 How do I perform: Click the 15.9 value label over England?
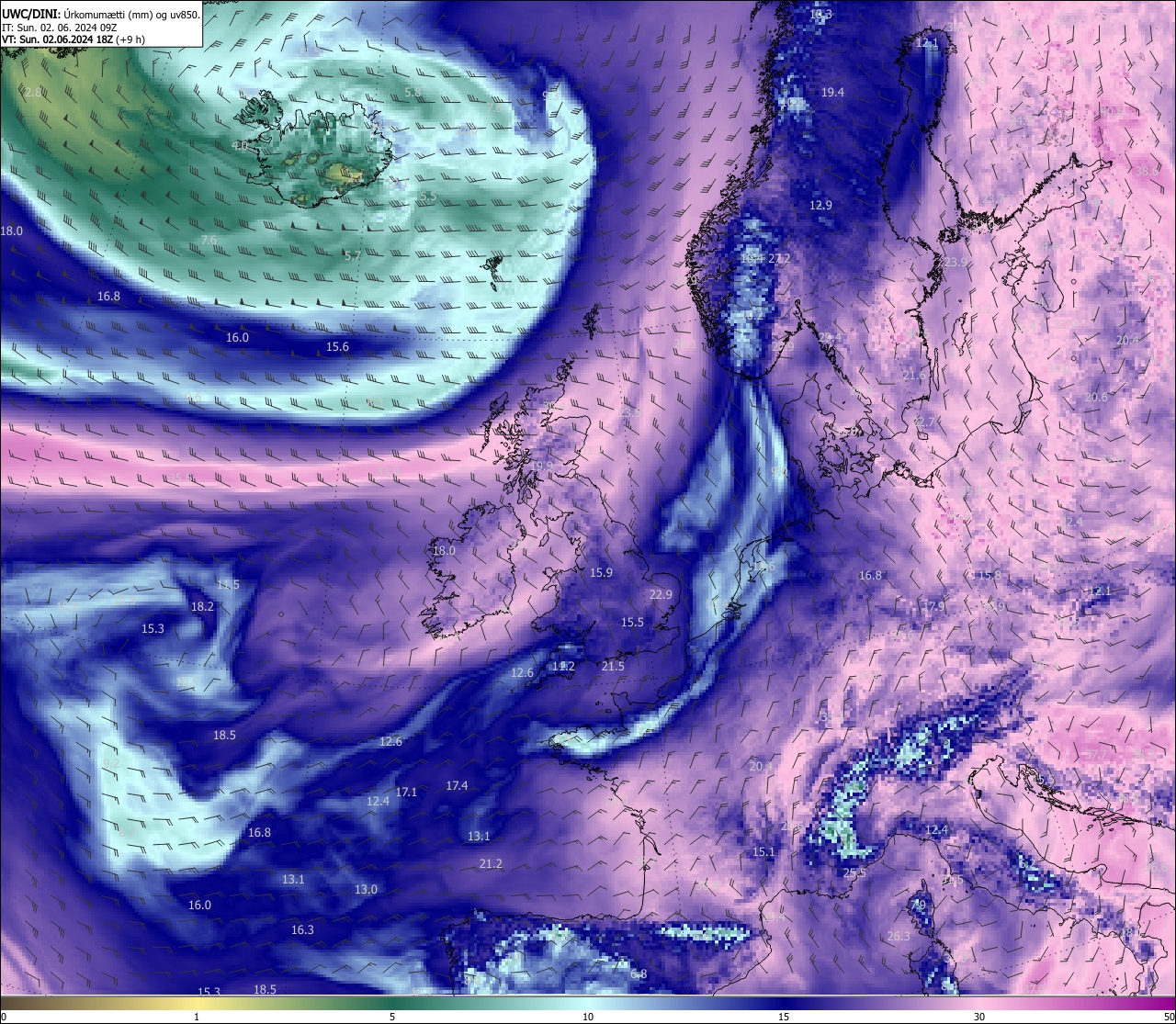[601, 572]
